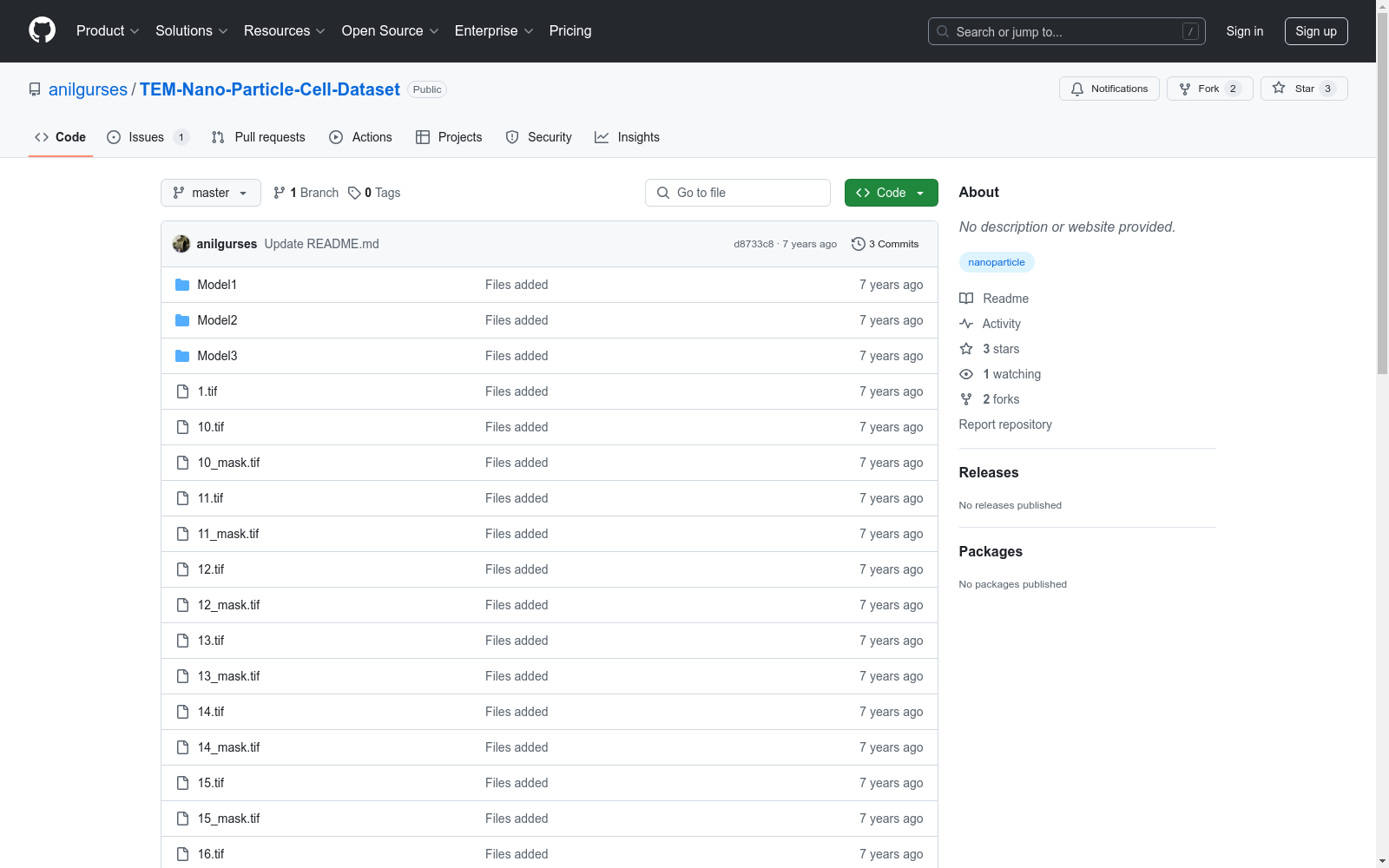Click the Go to file field
The image size is (1389, 868).
(x=738, y=193)
